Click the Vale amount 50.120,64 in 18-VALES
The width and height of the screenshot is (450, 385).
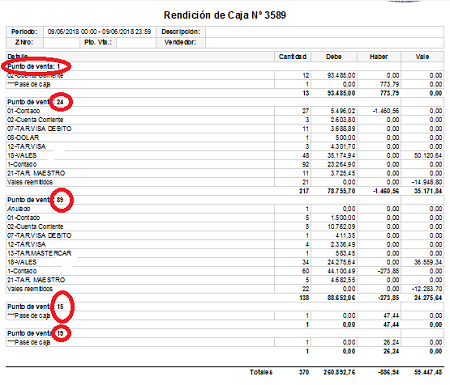(428, 156)
